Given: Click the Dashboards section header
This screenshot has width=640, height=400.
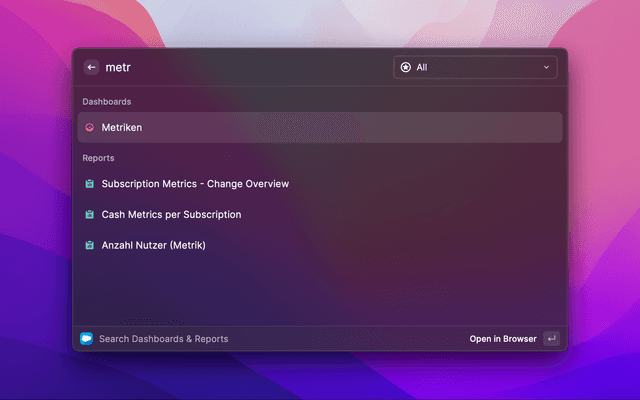Looking at the screenshot, I should coord(107,102).
